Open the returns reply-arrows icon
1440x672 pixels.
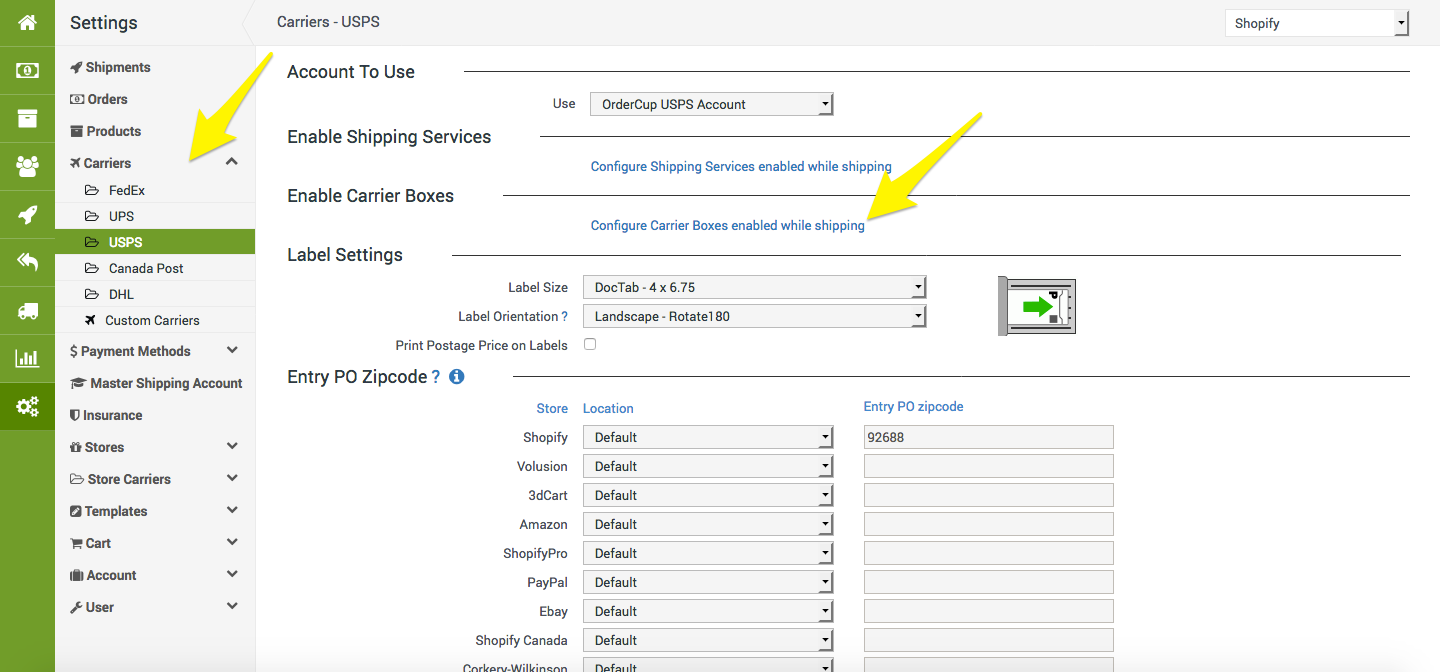[x=27, y=262]
